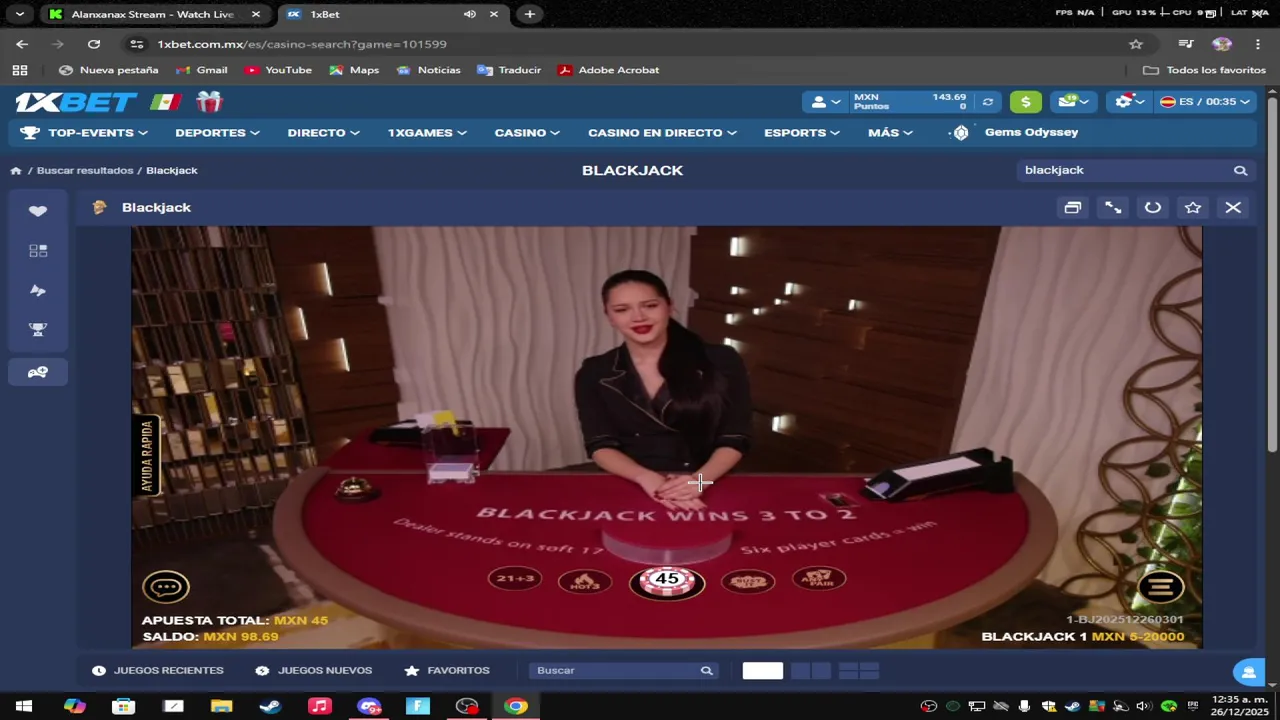The image size is (1280, 720).
Task: Open the messages envelope dropdown
Action: pyautogui.click(x=1073, y=102)
